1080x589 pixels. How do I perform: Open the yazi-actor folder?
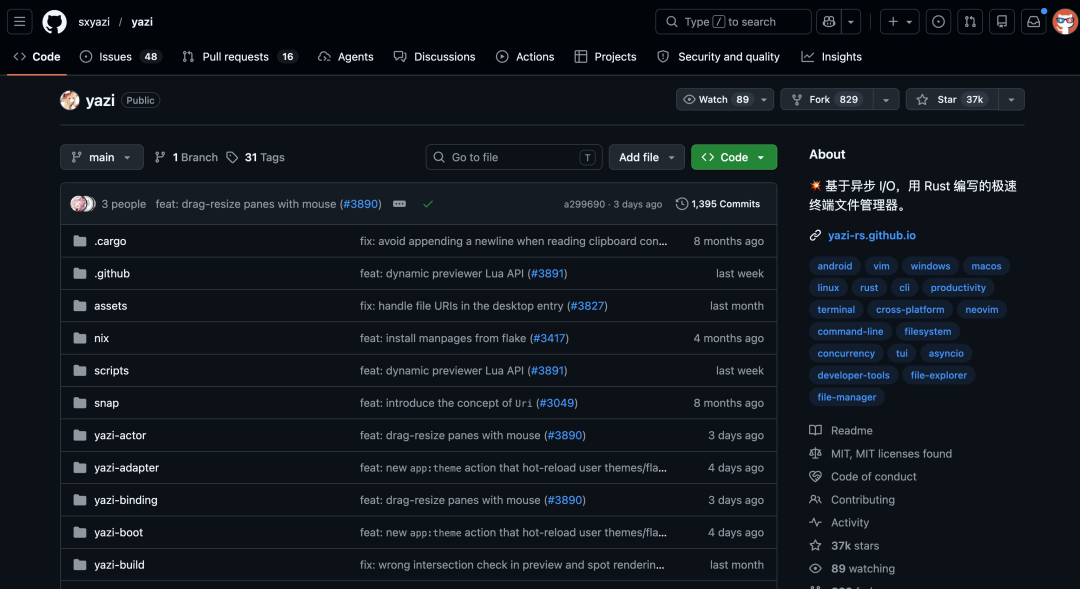click(120, 435)
